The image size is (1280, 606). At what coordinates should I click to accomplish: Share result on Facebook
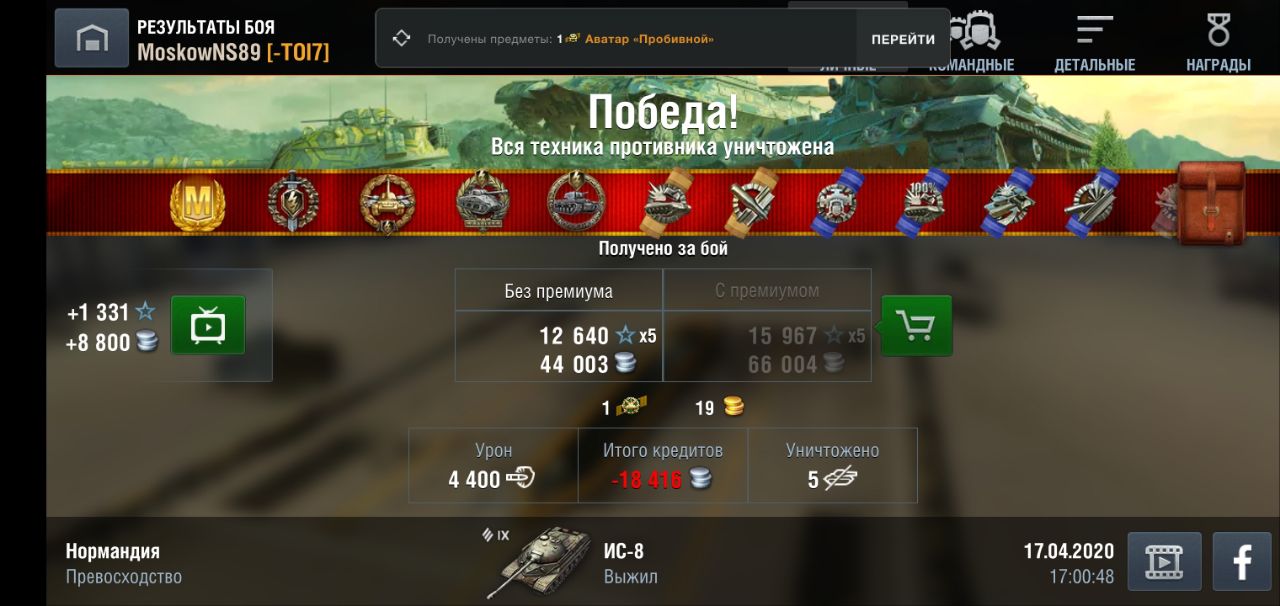coord(1242,562)
